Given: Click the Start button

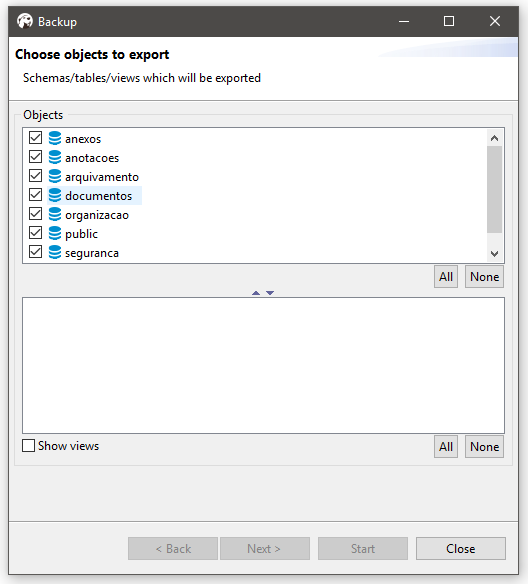Looking at the screenshot, I should [x=363, y=549].
